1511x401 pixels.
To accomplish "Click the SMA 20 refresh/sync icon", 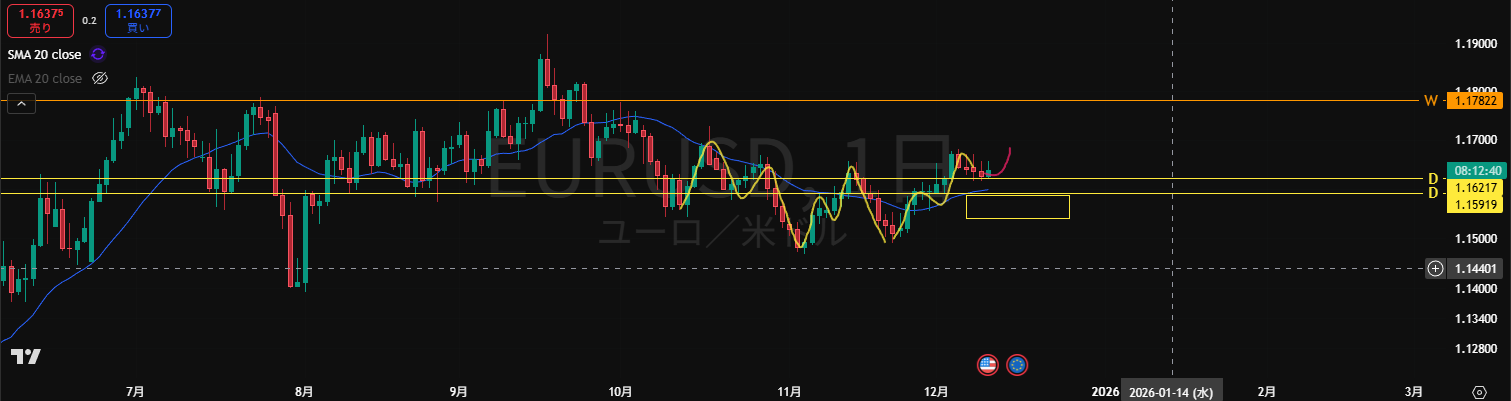I will [x=98, y=54].
